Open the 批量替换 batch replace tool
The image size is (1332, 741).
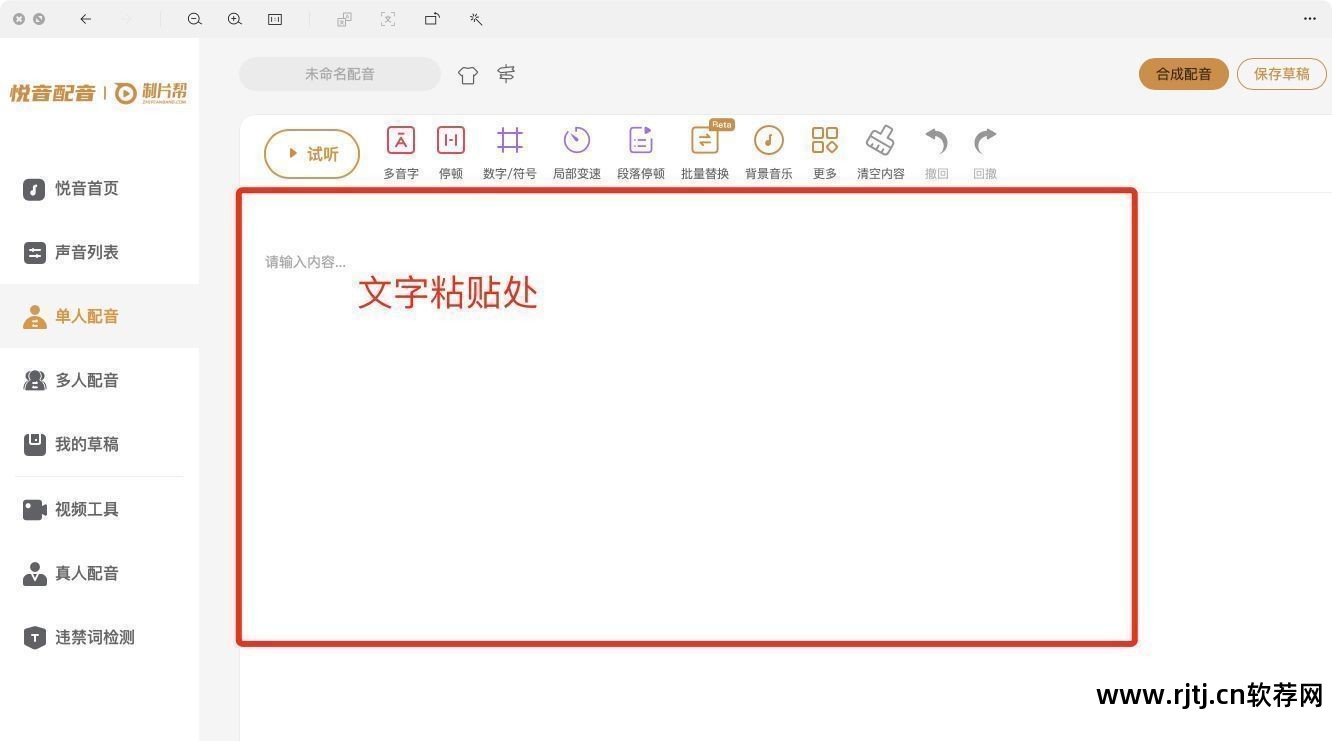tap(705, 152)
